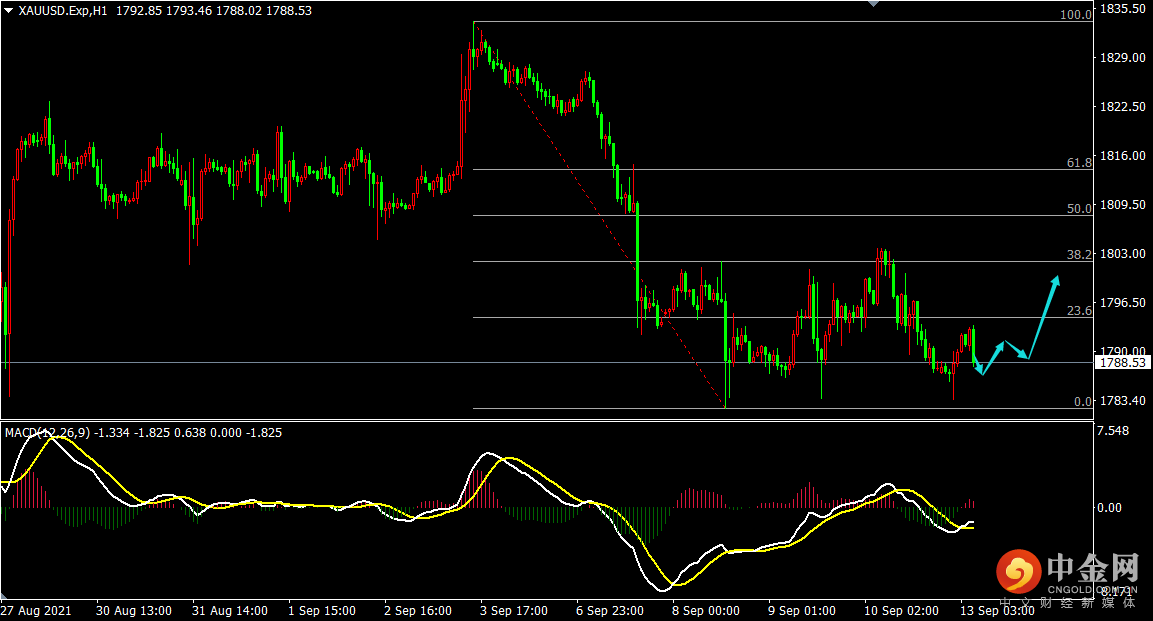Click the Fibonacci level label "50.0"
The height and width of the screenshot is (621, 1153).
1079,209
